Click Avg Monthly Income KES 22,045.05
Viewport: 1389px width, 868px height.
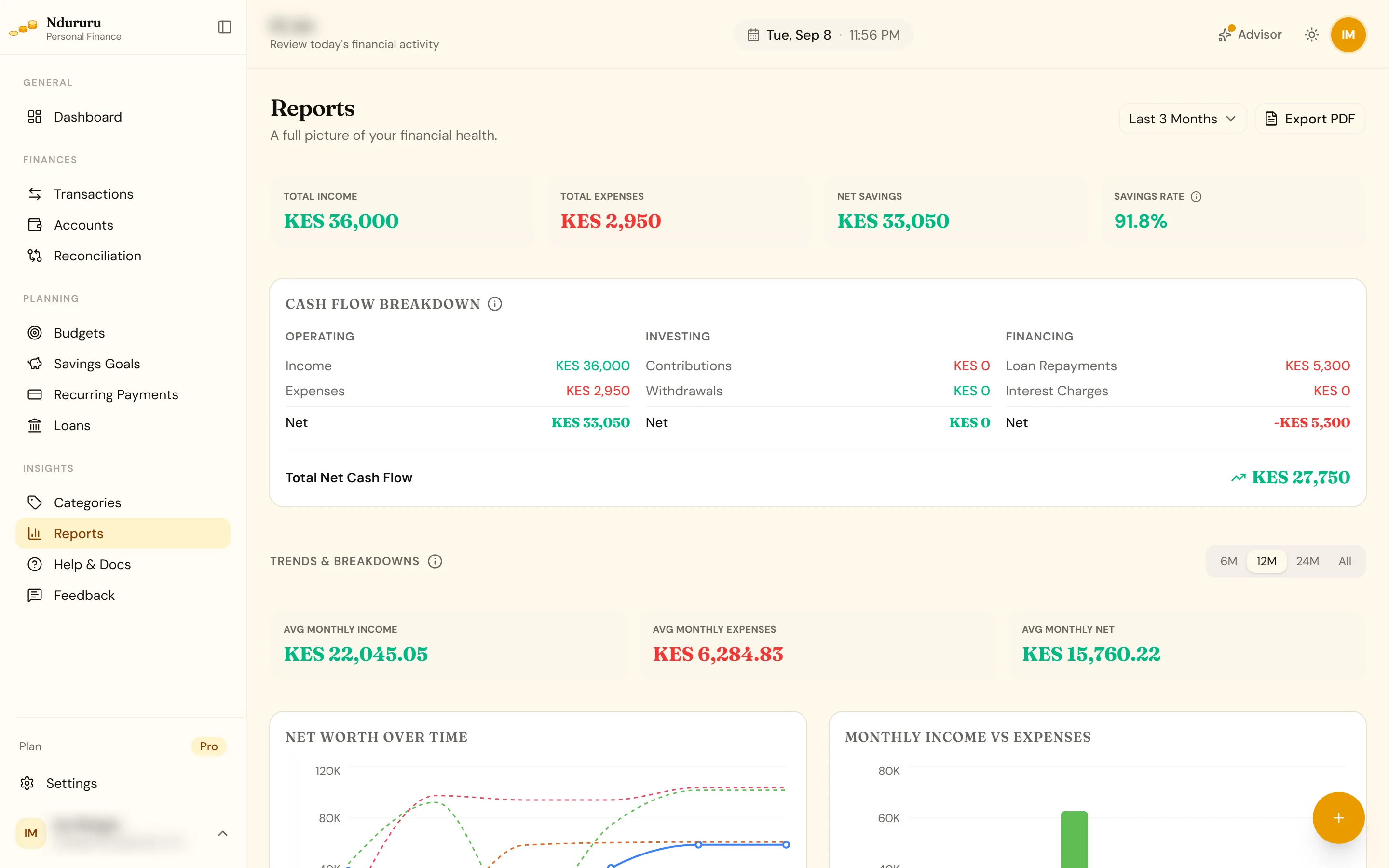tap(356, 654)
